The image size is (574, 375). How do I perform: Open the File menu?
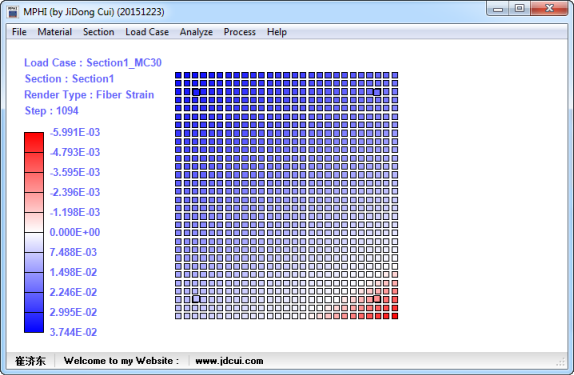coord(19,32)
